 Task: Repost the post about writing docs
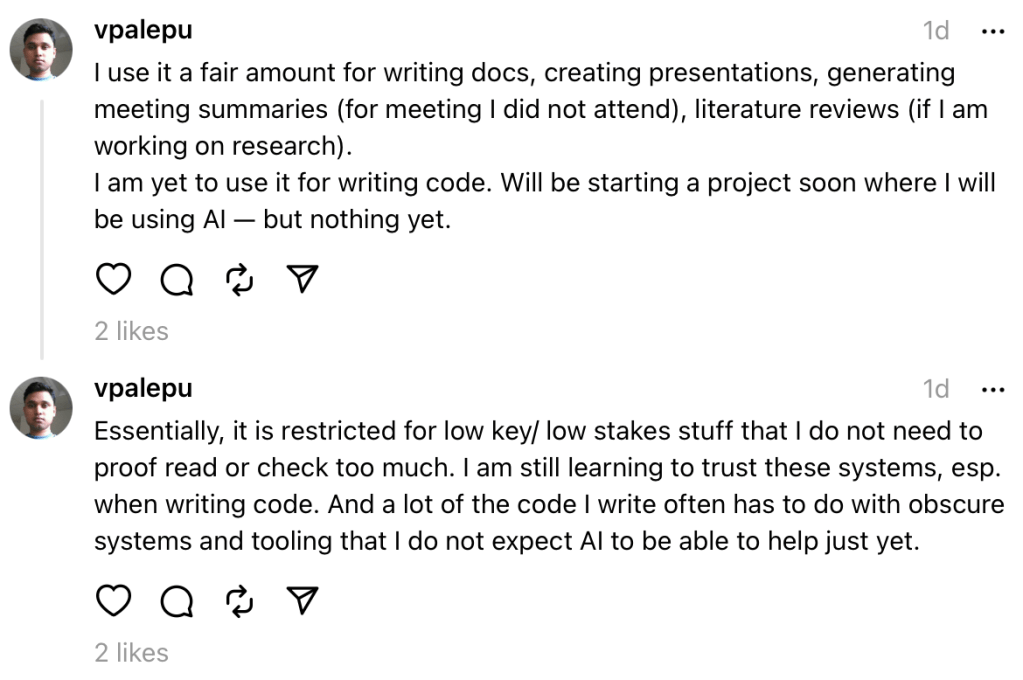coord(240,280)
